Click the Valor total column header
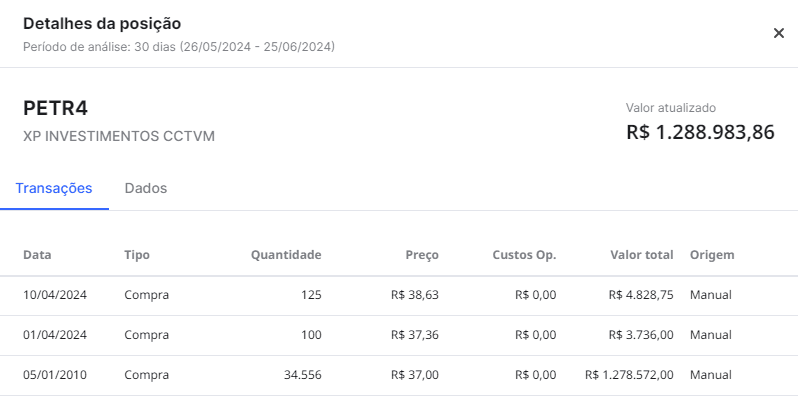This screenshot has height=396, width=798. tap(642, 254)
